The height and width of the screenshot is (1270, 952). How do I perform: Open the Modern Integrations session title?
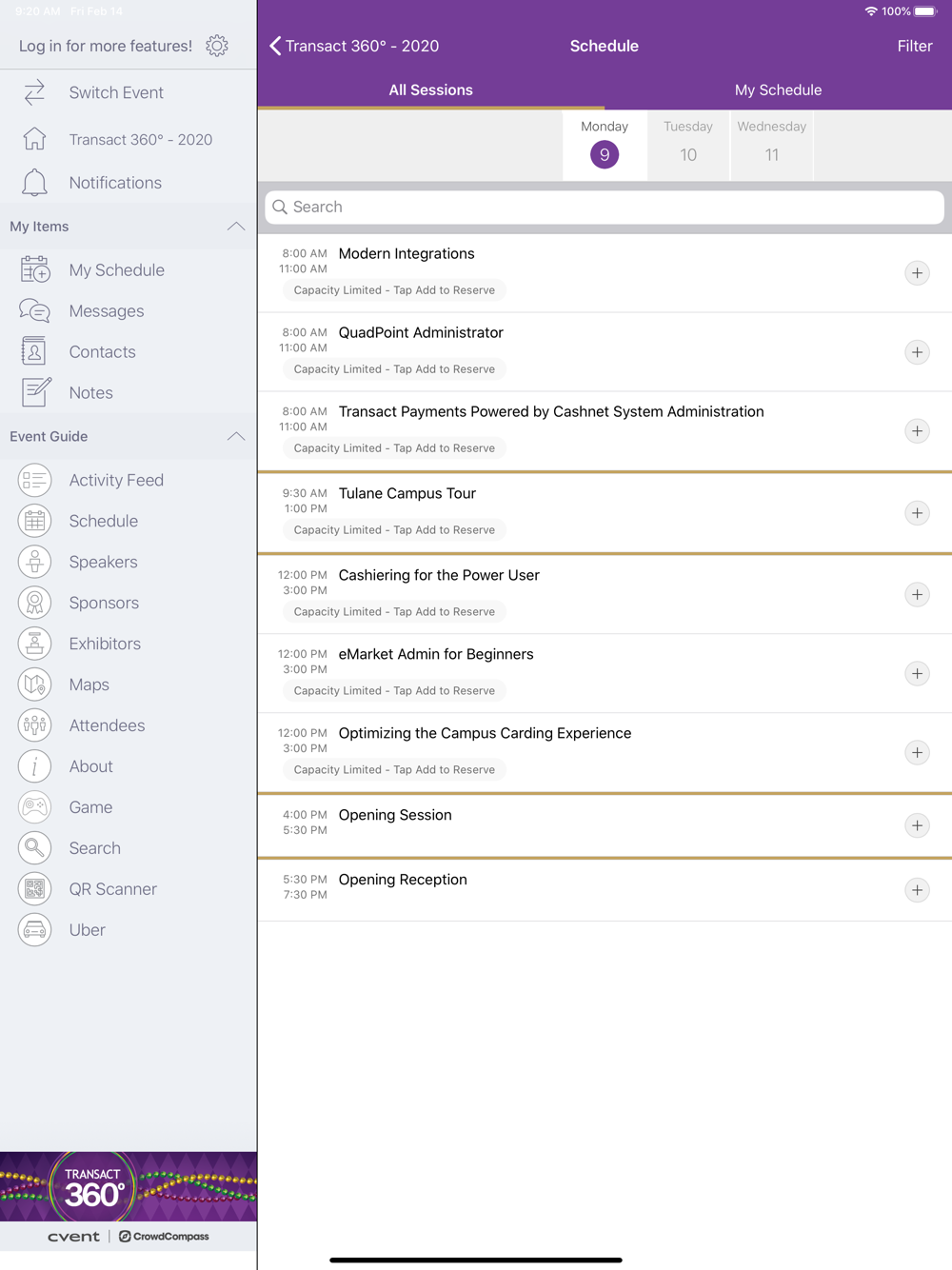407,254
